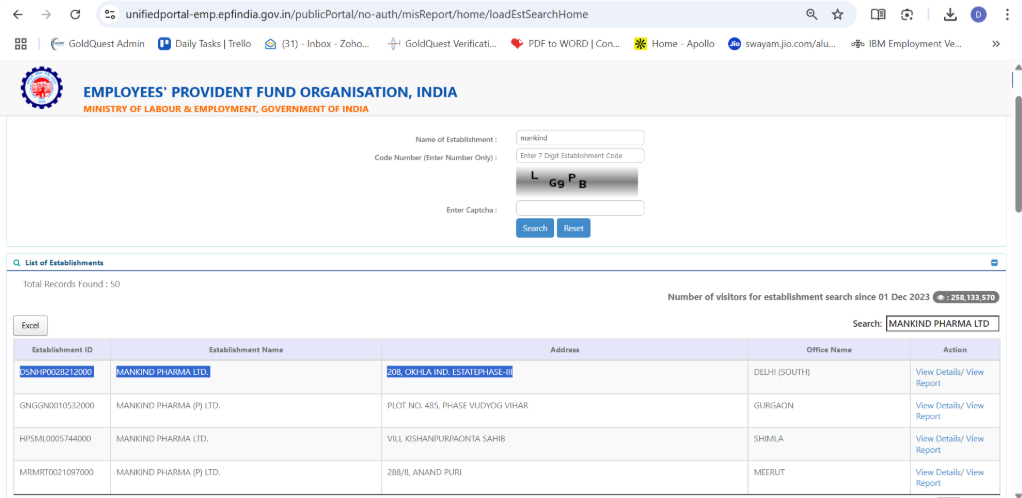Image resolution: width=1022 pixels, height=498 pixels.
Task: Click the EPFO logo emblem
Action: pyautogui.click(x=41, y=89)
